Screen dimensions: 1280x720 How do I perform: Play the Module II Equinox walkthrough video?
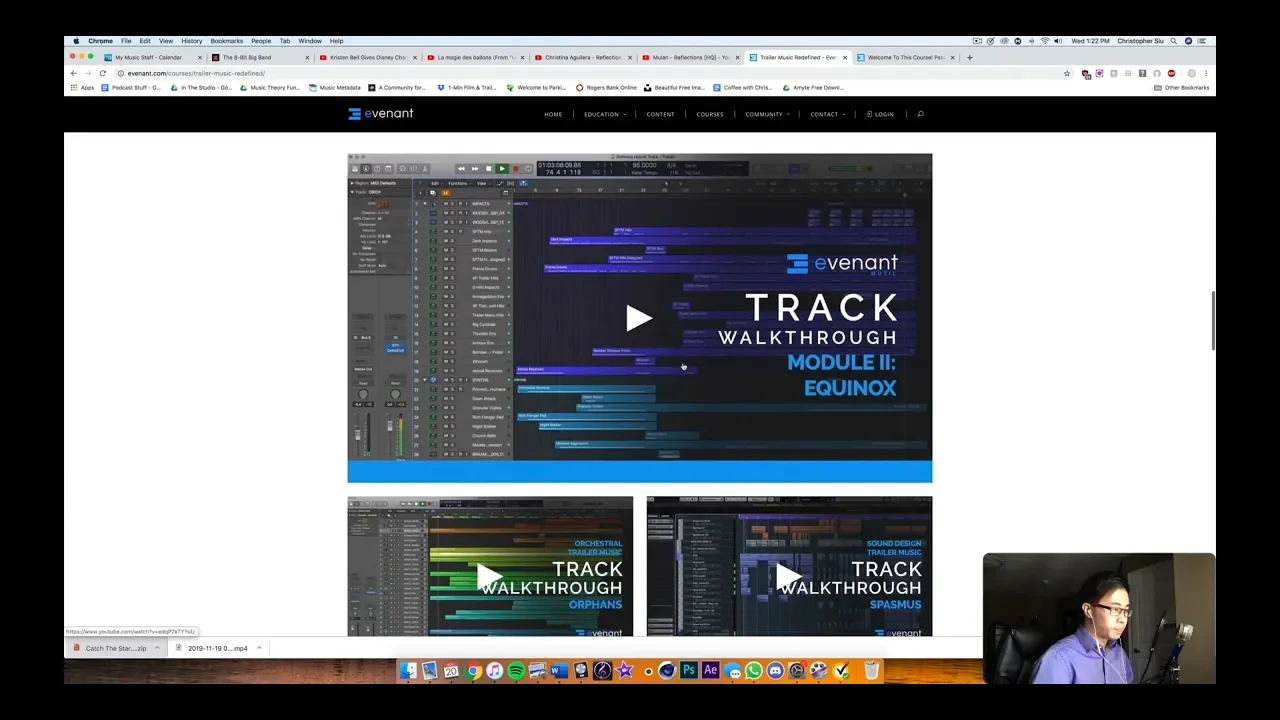pyautogui.click(x=639, y=318)
